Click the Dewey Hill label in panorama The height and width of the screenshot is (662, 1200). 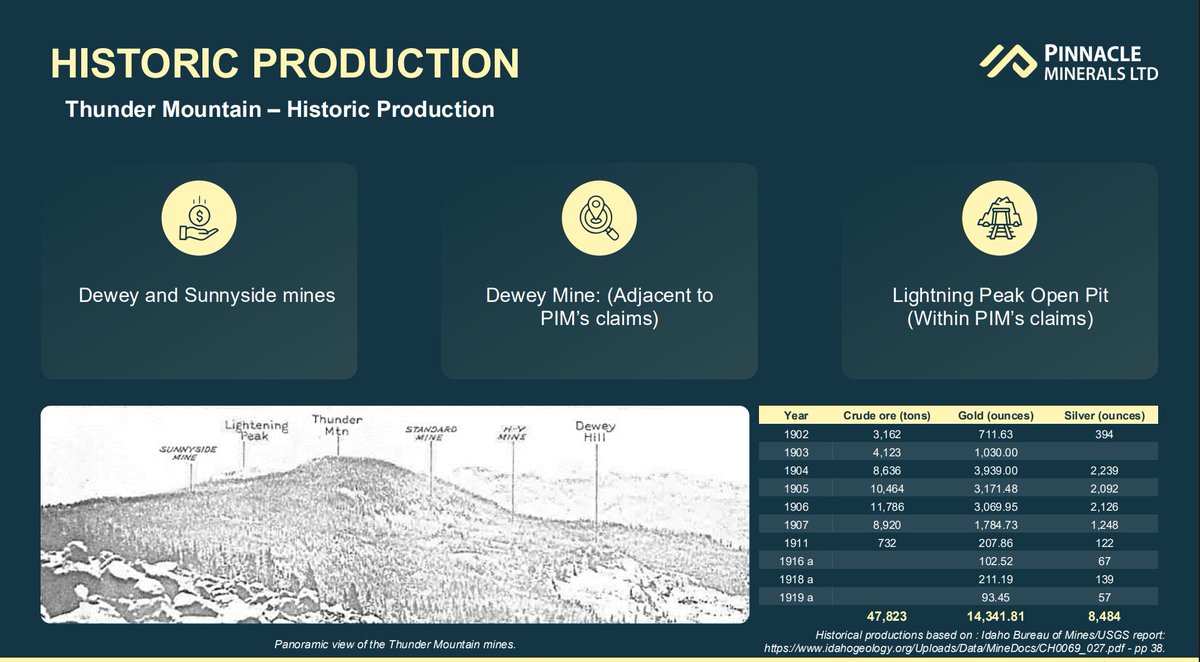595,432
